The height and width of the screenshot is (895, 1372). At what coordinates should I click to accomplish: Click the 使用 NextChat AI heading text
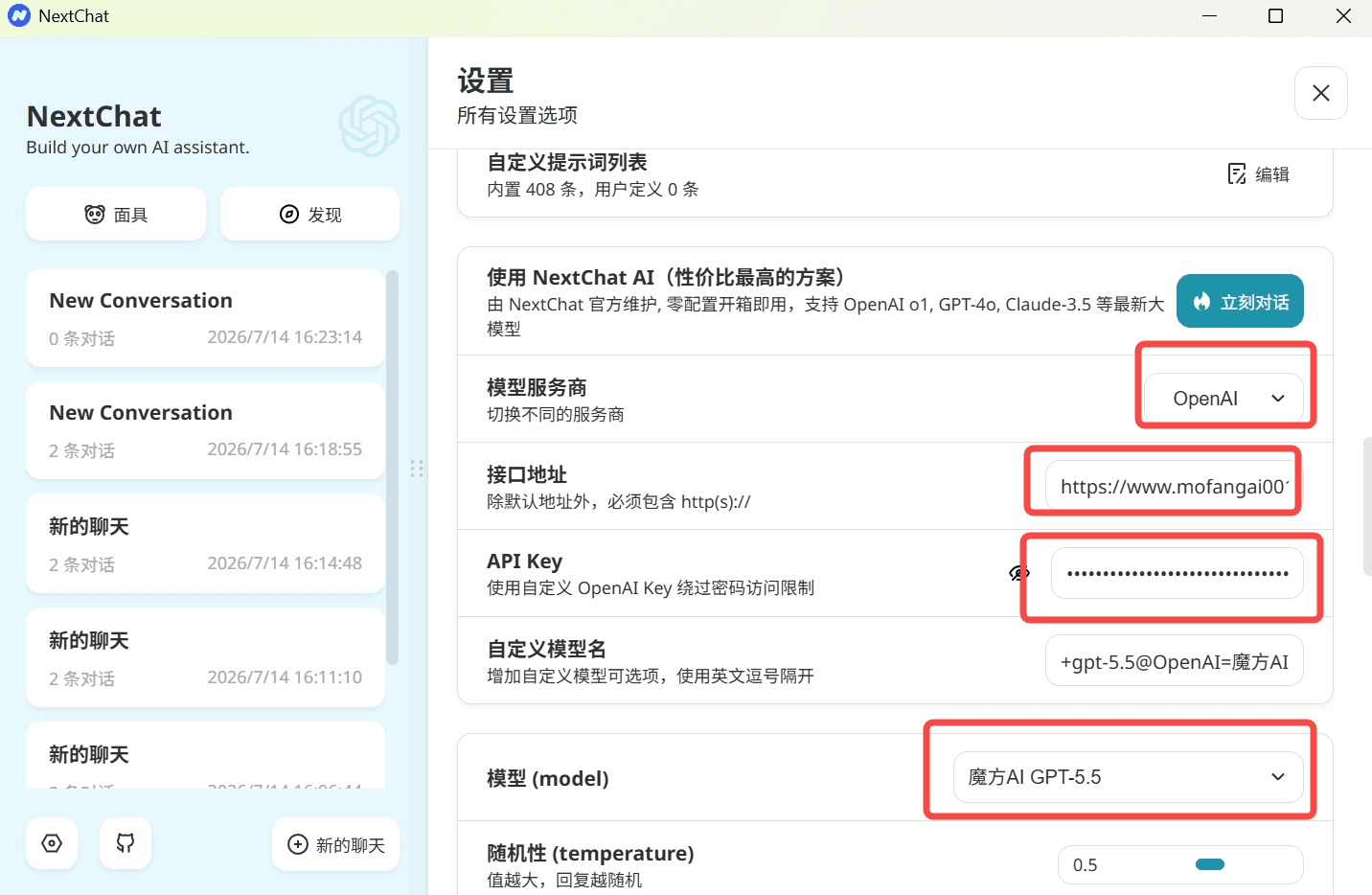tap(666, 277)
